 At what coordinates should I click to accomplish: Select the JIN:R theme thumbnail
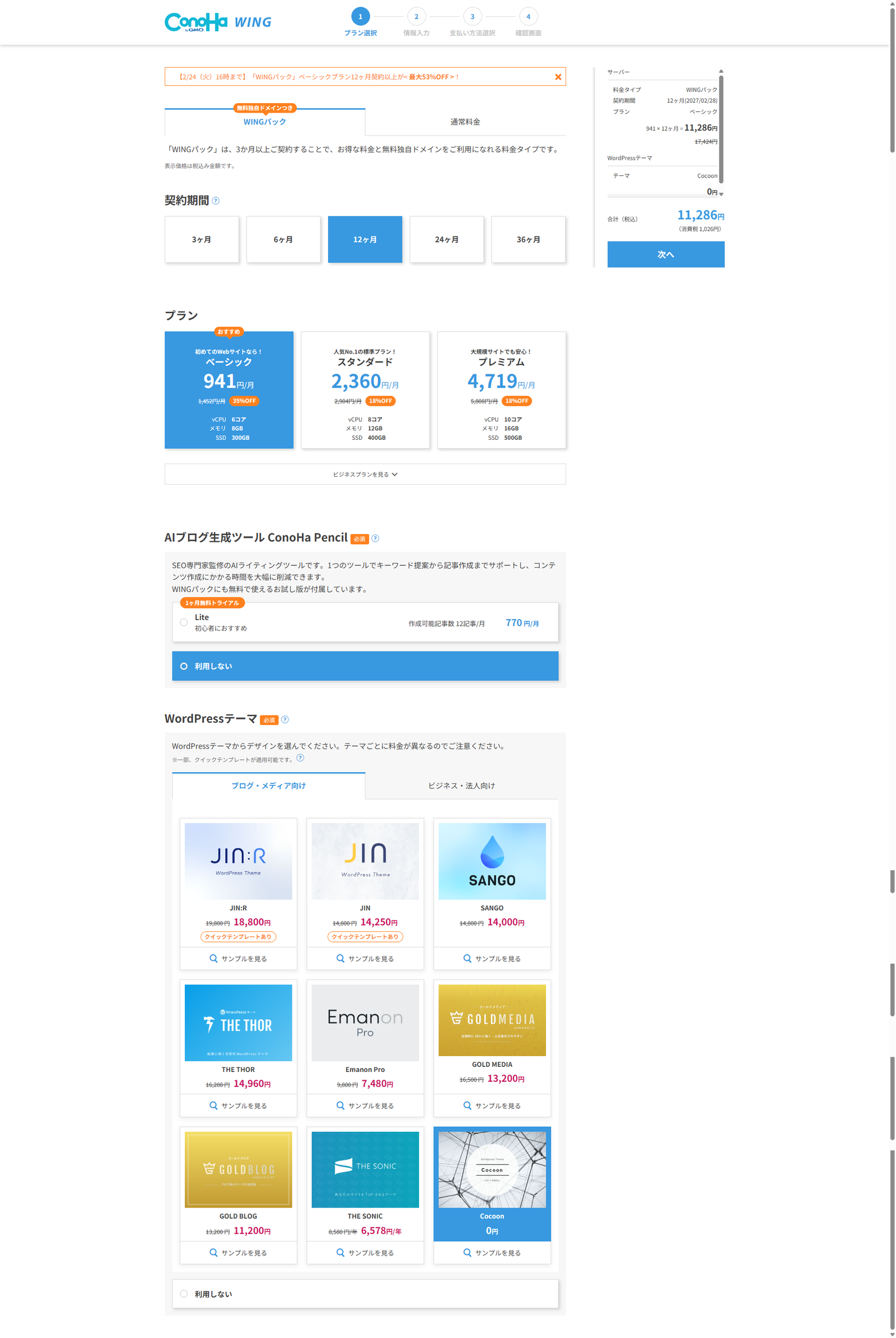coord(239,861)
